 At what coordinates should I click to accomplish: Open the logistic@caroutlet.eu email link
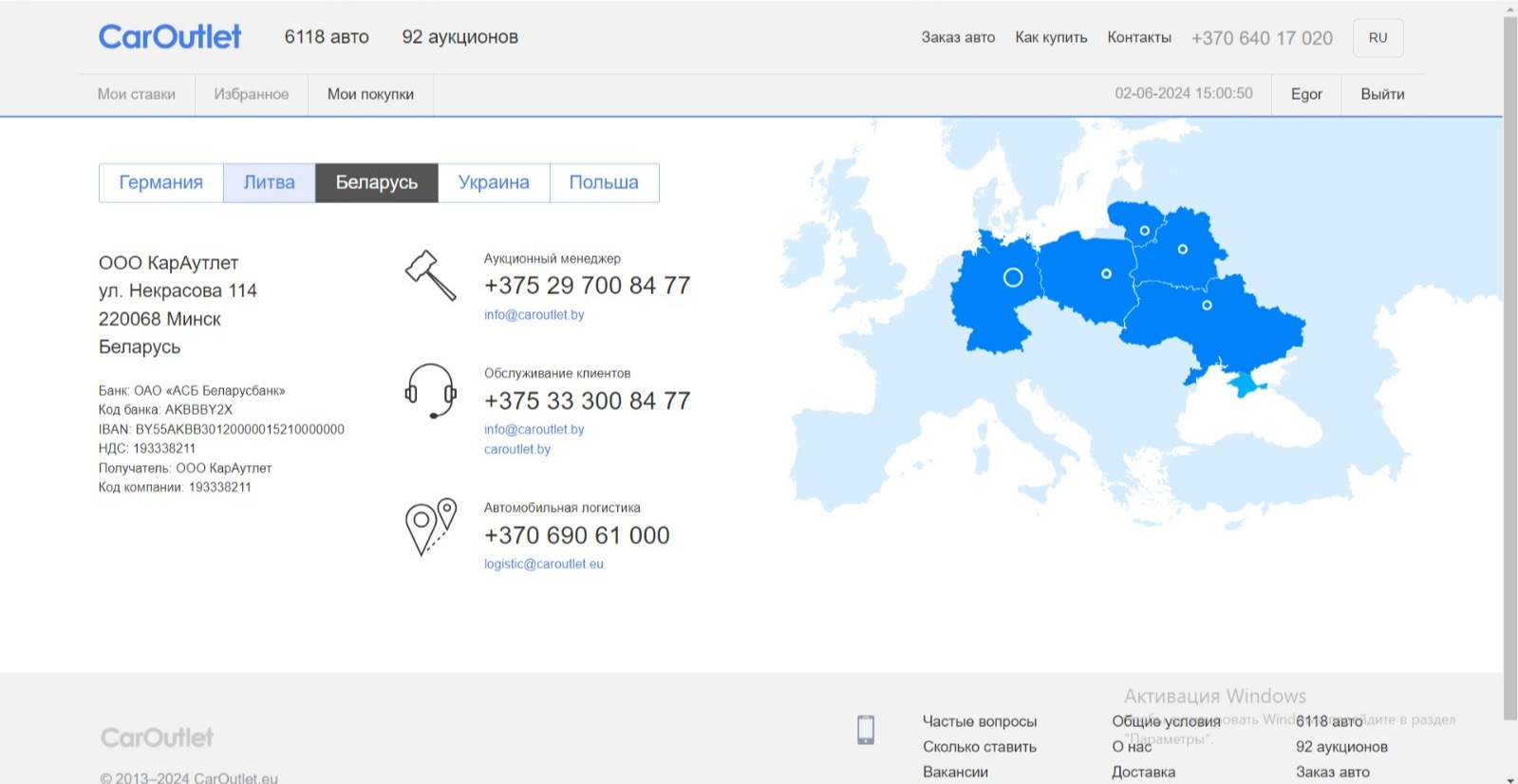[x=544, y=564]
